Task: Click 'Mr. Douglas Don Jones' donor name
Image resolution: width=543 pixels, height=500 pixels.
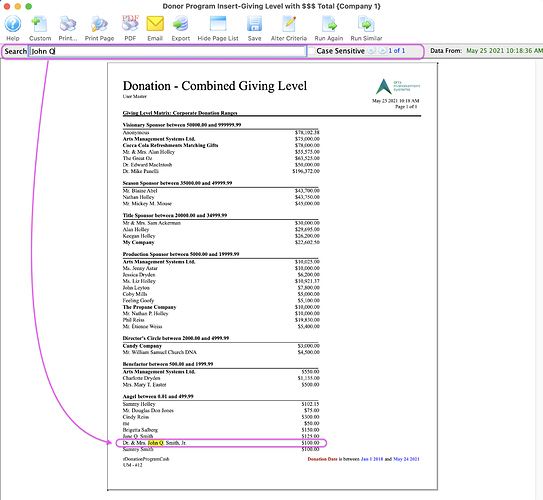Action: pyautogui.click(x=148, y=410)
